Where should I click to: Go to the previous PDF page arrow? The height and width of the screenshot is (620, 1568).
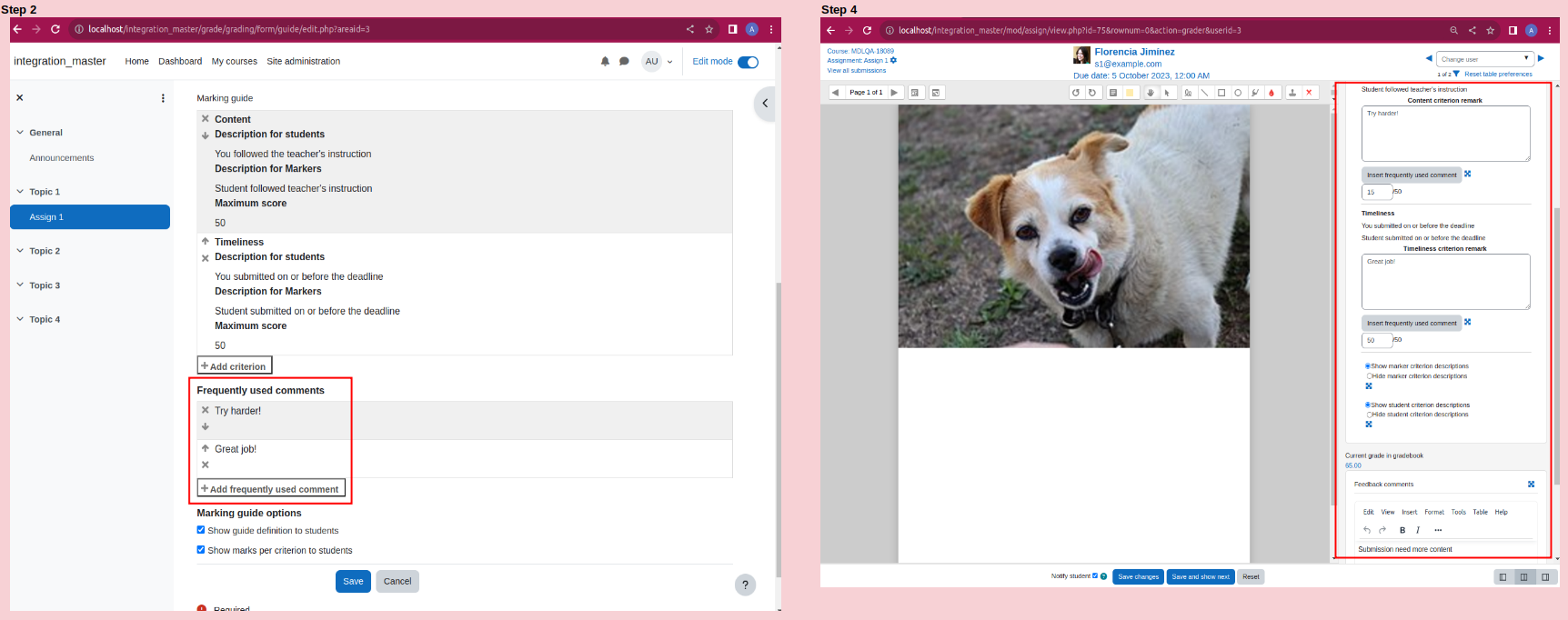coord(835,93)
